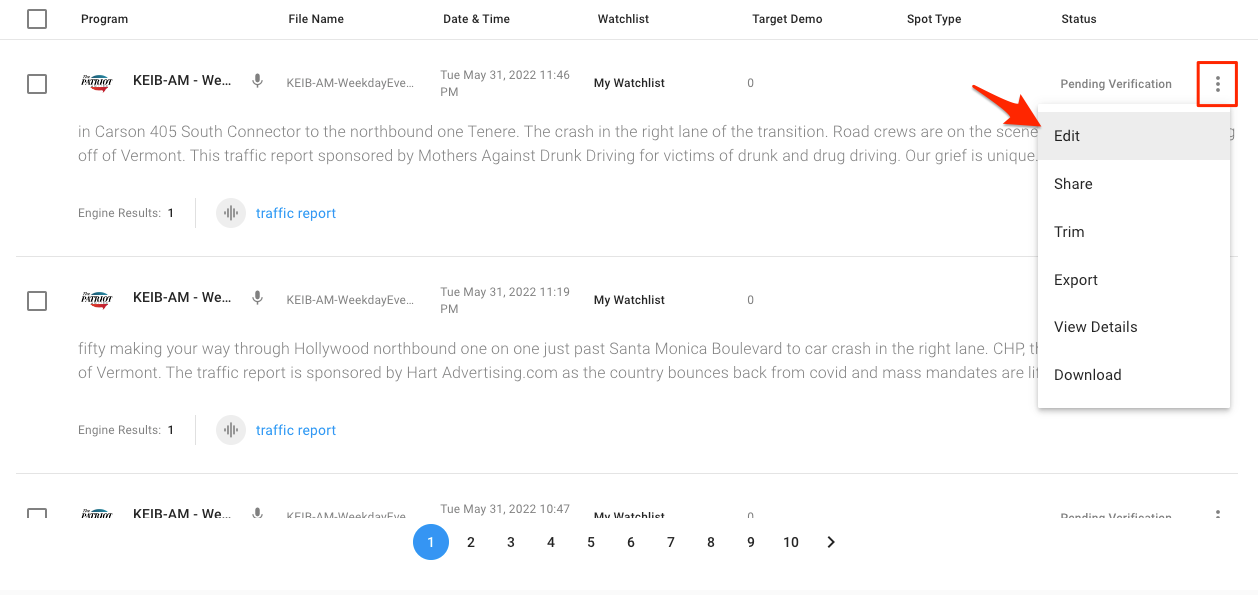This screenshot has width=1258, height=595.
Task: Open View Details from the menu
Action: 1095,327
